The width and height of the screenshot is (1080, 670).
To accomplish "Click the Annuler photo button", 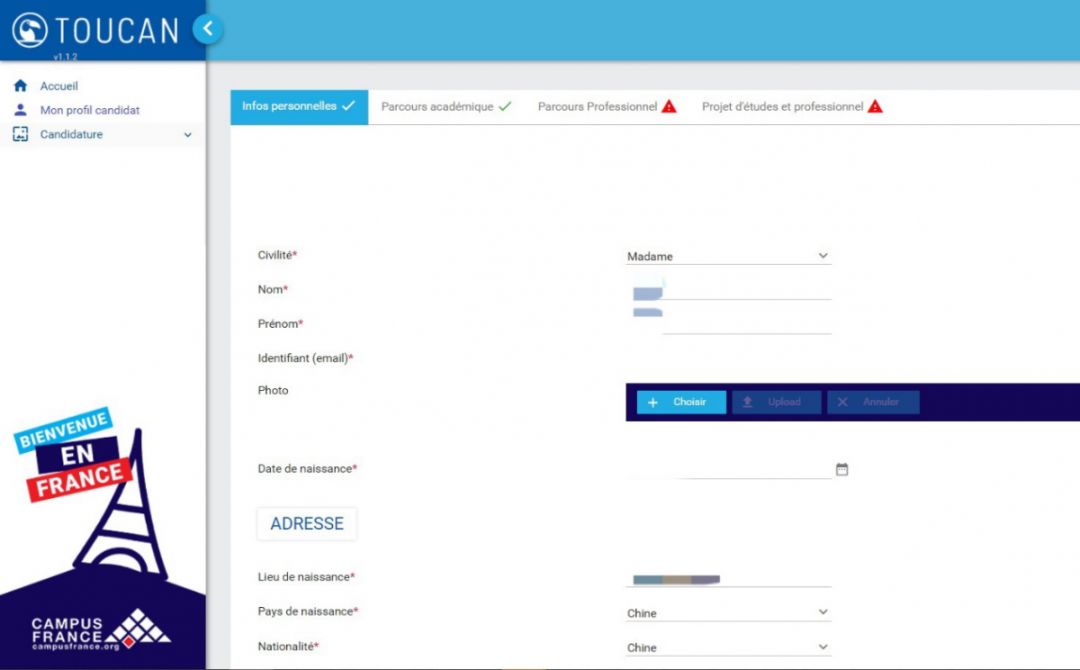I will (872, 402).
